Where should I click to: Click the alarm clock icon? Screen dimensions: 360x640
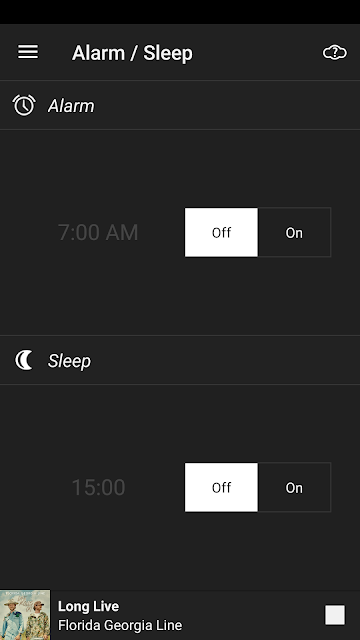[24, 105]
